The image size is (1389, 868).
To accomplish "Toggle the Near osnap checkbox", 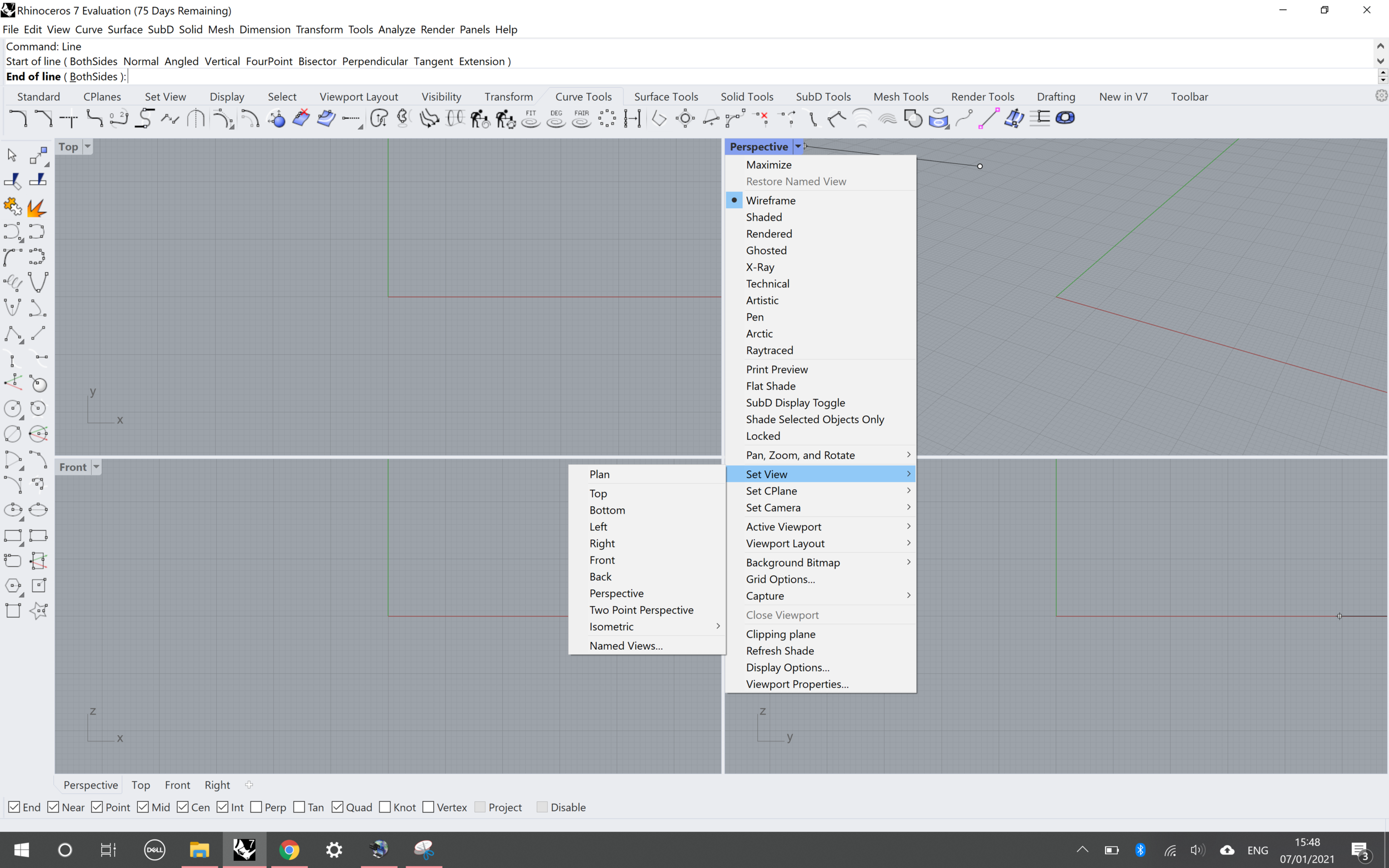I will click(x=53, y=807).
